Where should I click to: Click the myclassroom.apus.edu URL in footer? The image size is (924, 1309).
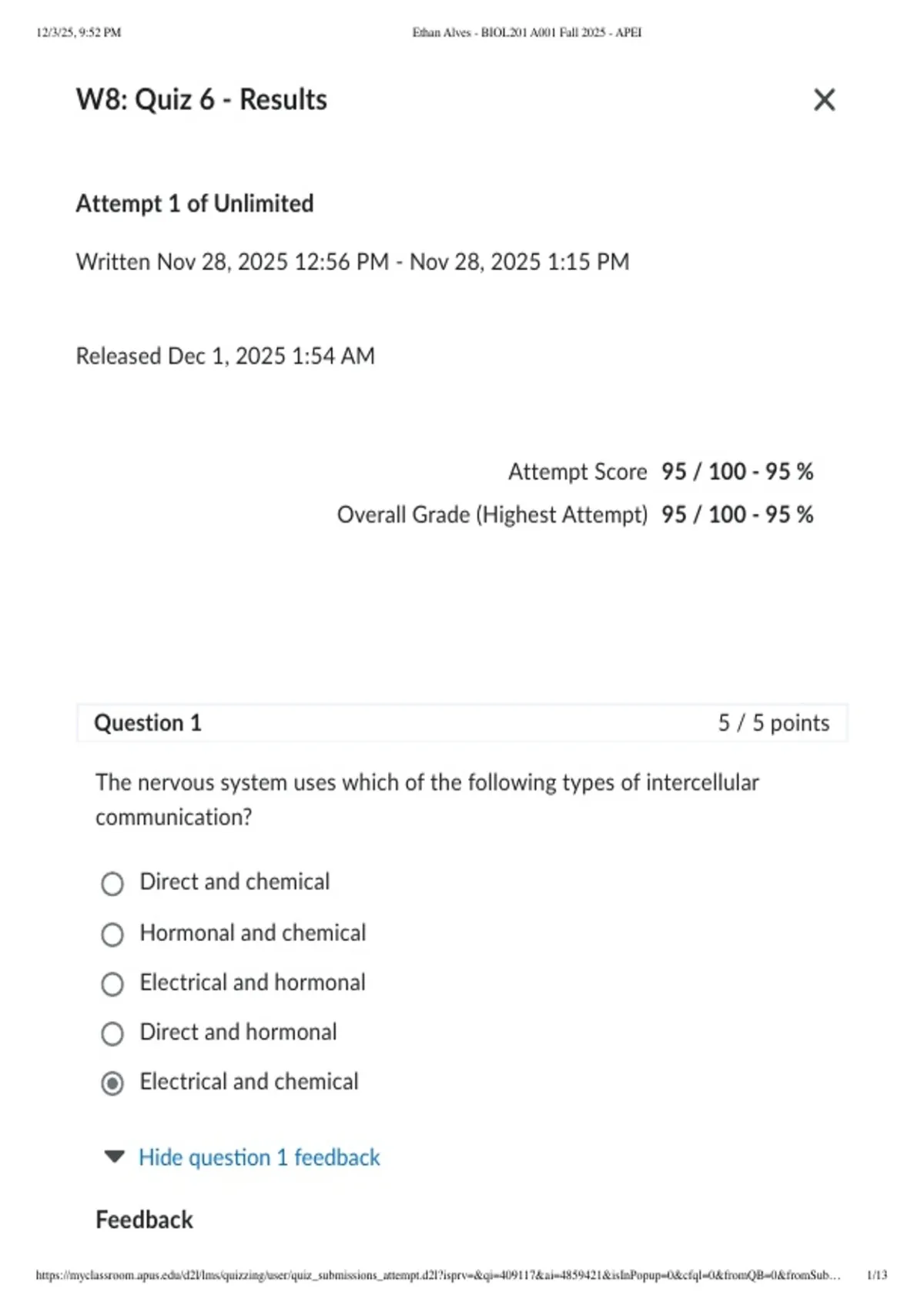tap(437, 1275)
